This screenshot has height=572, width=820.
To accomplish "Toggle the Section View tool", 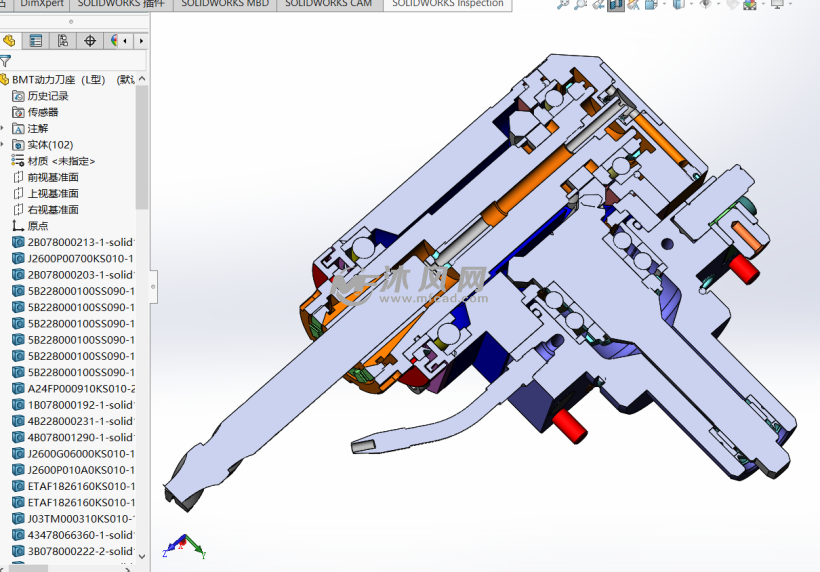I will pyautogui.click(x=617, y=4).
